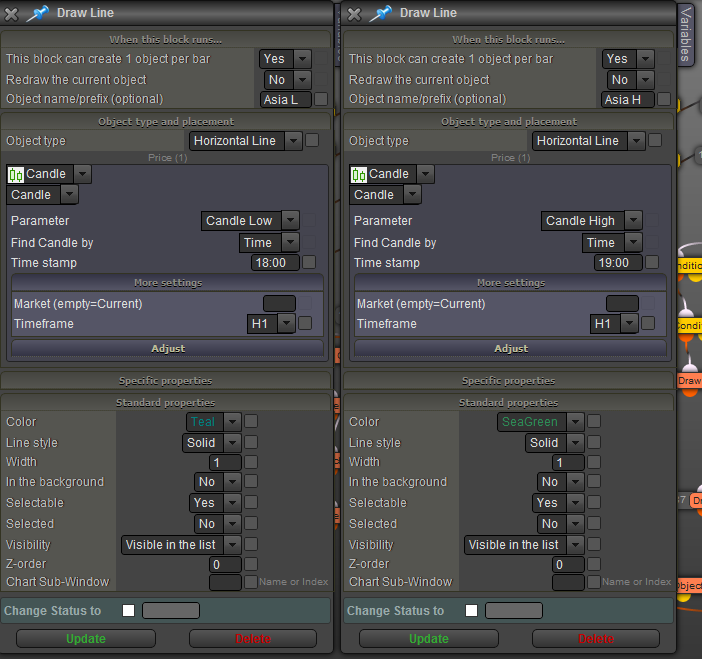Screen dimensions: 702x659
Task: Tick the checkbox beside left Timeframe H1
Action: coord(305,323)
